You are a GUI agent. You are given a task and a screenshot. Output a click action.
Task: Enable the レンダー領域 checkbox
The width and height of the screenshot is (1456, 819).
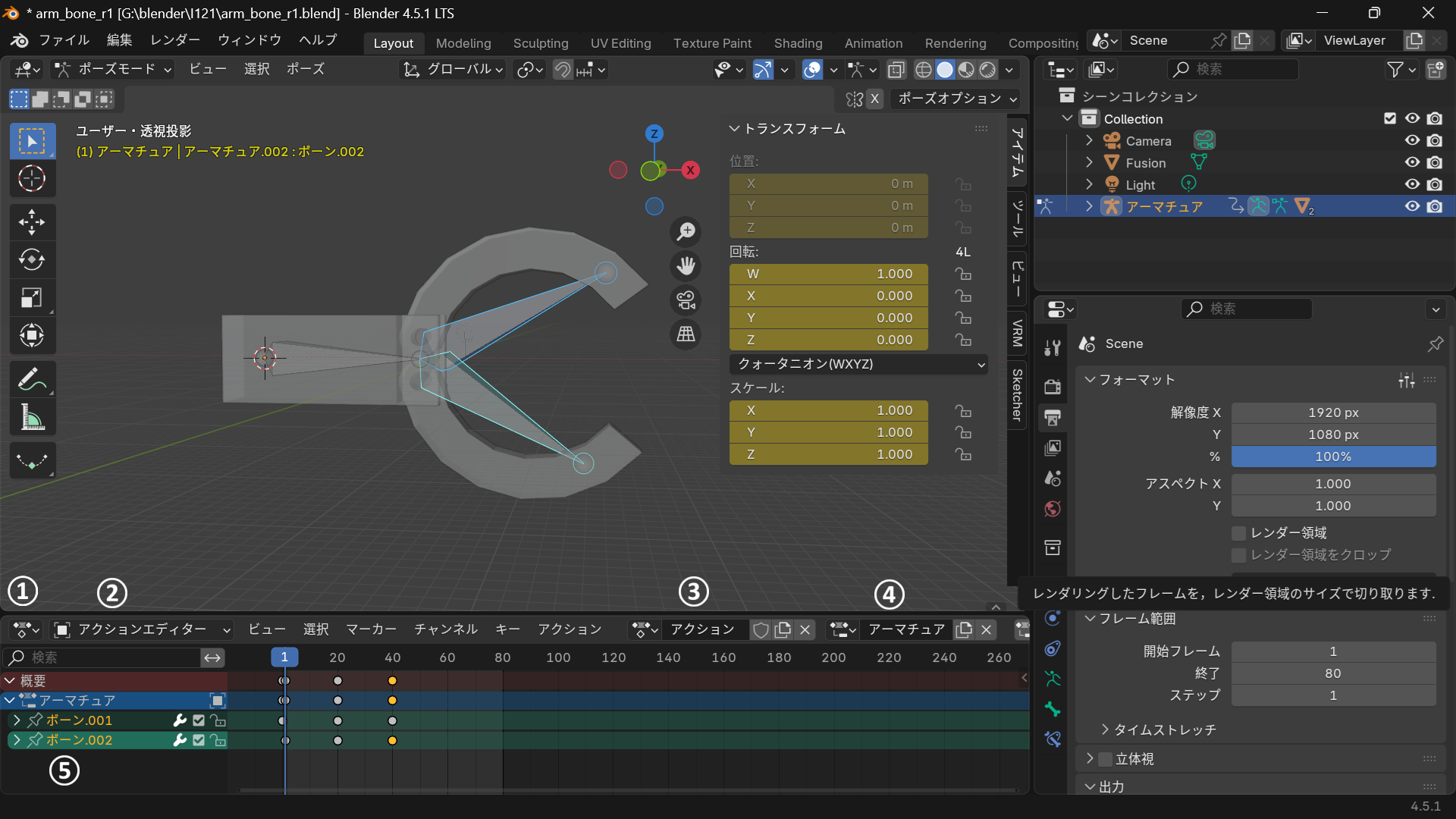pos(1239,533)
